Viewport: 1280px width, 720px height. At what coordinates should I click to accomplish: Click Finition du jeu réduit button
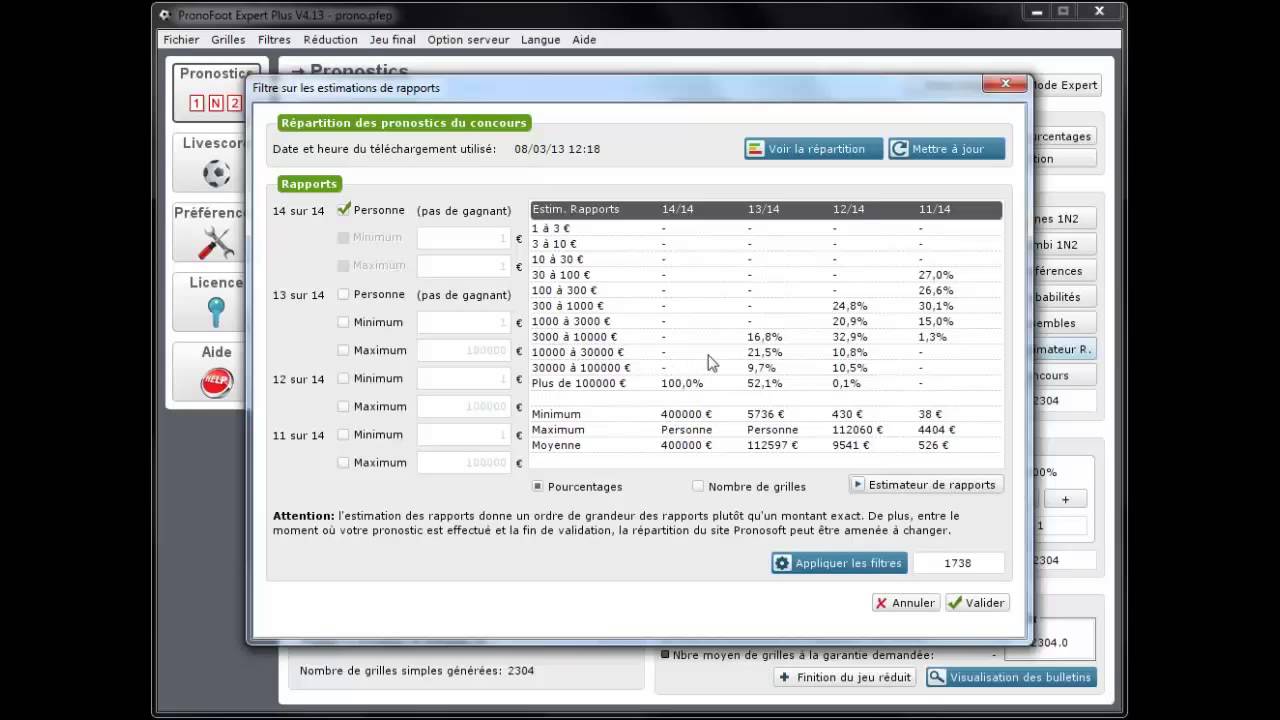click(844, 677)
